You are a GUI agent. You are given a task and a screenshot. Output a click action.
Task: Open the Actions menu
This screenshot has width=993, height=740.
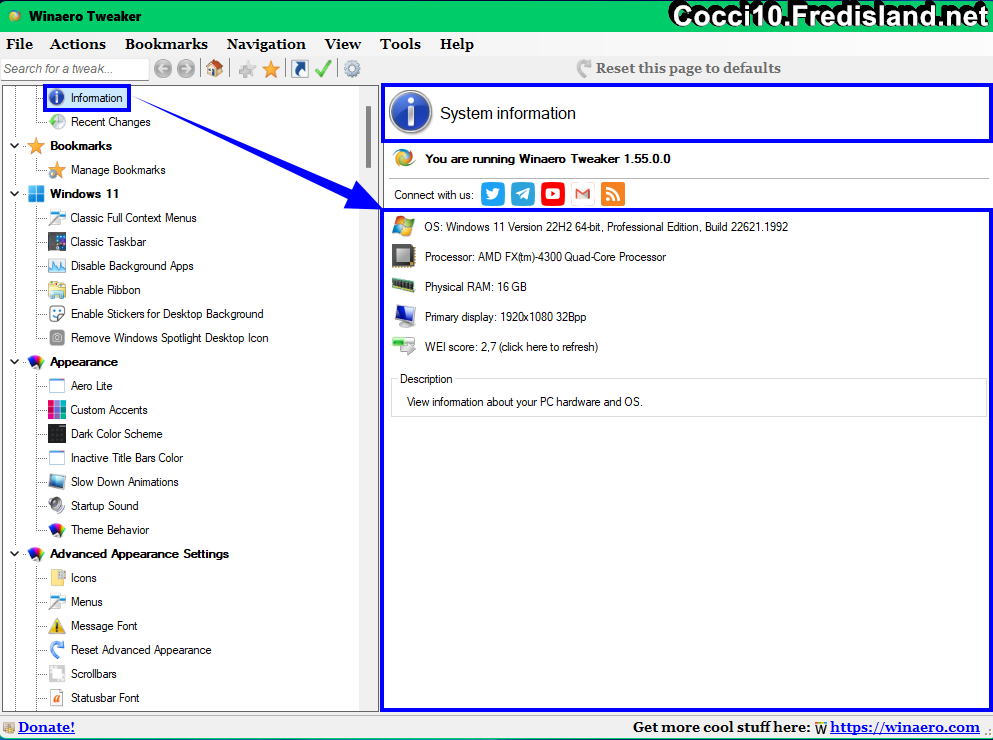tap(78, 44)
